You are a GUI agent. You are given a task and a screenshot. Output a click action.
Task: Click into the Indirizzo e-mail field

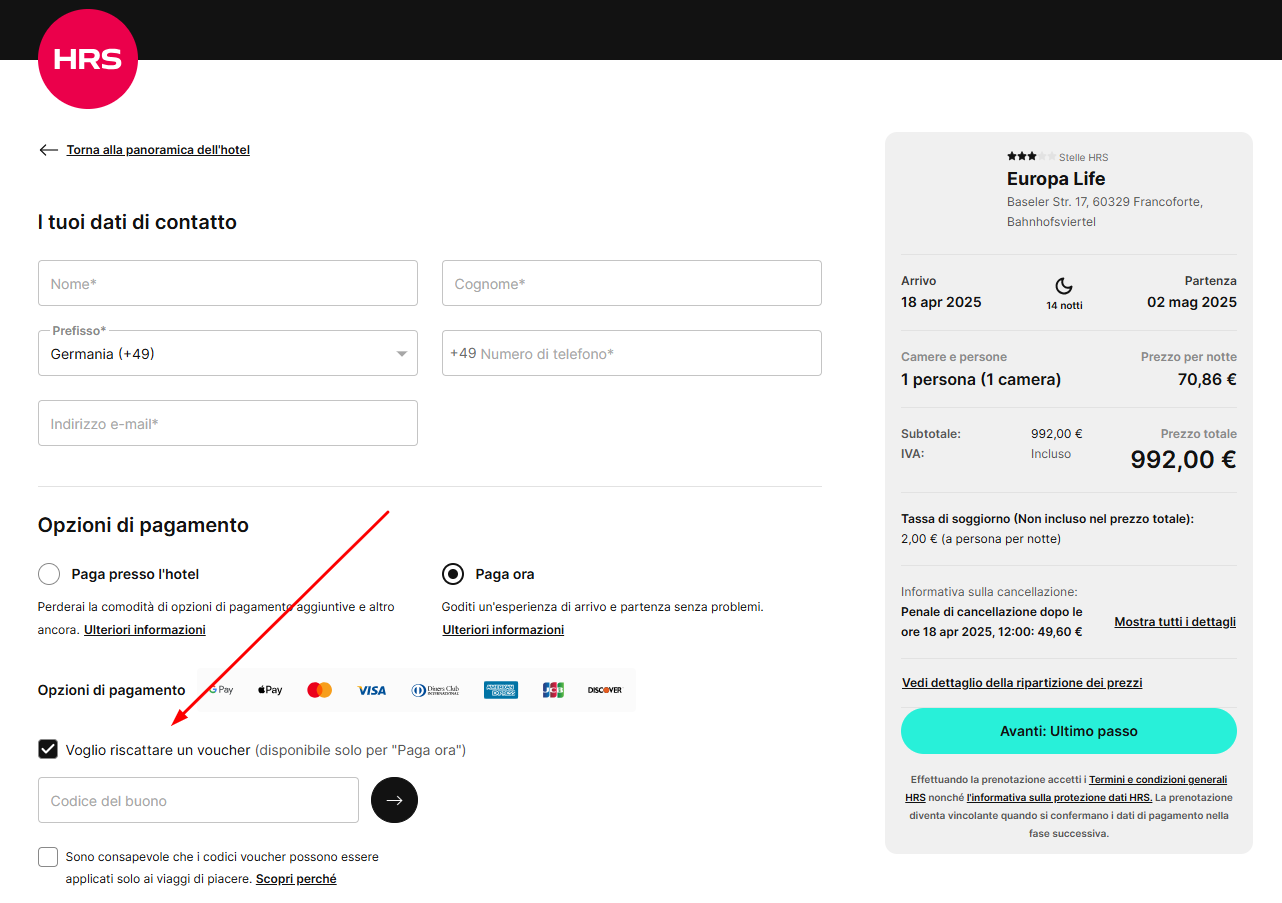(228, 423)
